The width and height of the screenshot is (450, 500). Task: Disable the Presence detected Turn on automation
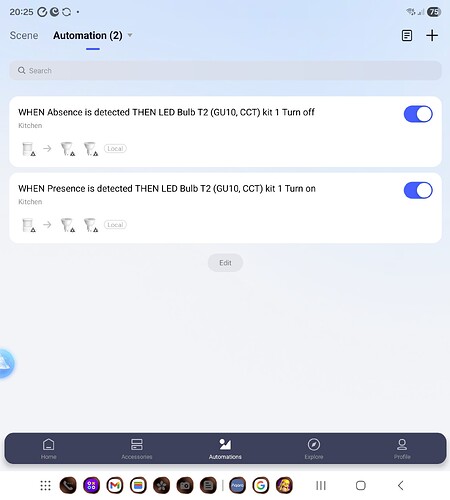418,190
